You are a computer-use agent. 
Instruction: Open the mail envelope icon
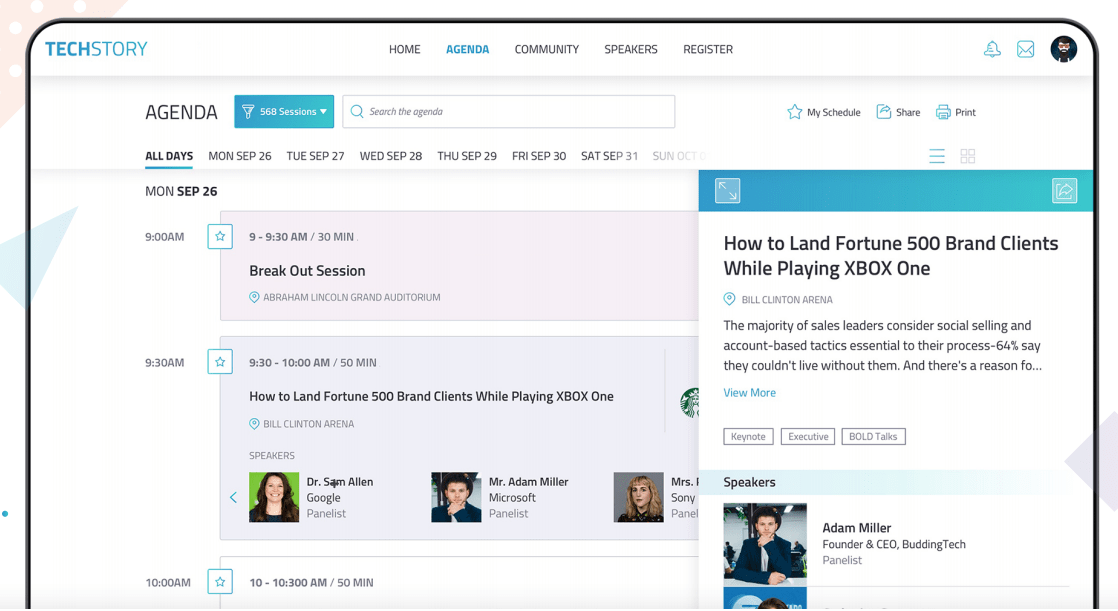pos(1025,49)
